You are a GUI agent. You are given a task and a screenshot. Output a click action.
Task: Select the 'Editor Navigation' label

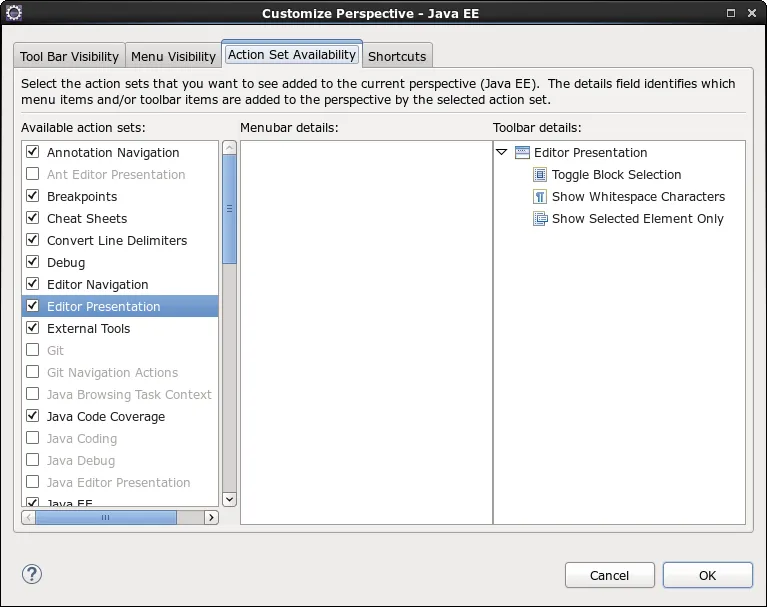click(98, 285)
